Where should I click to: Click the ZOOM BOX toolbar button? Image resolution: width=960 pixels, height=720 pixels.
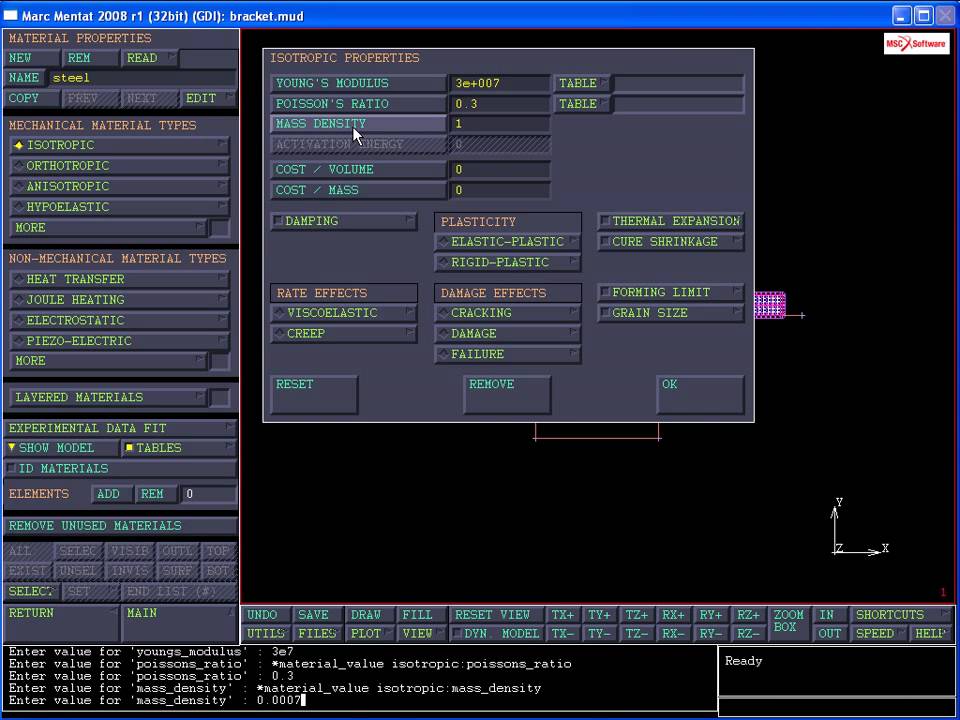pyautogui.click(x=789, y=624)
